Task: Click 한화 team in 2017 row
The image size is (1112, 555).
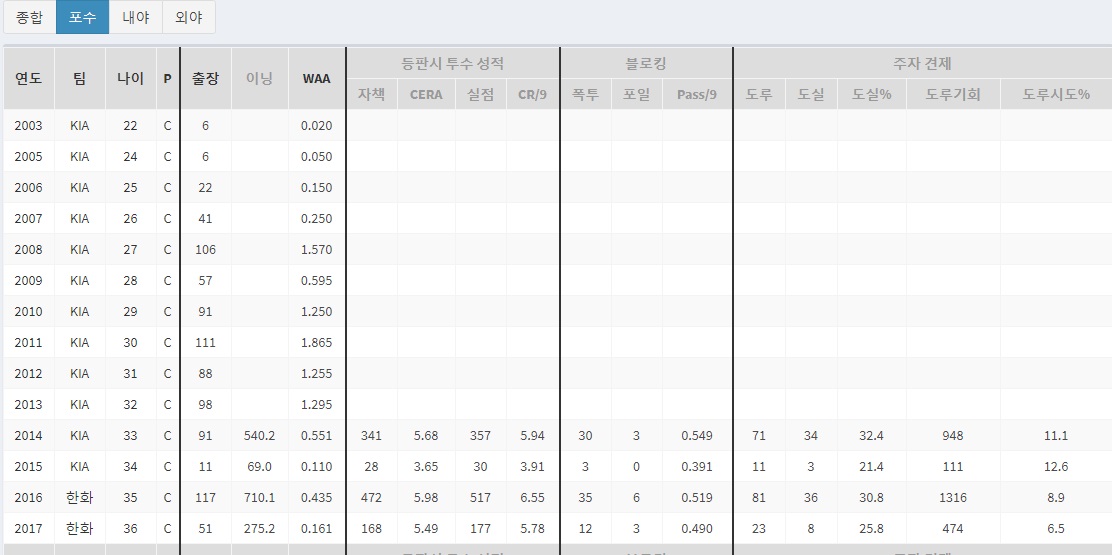Action: click(79, 529)
